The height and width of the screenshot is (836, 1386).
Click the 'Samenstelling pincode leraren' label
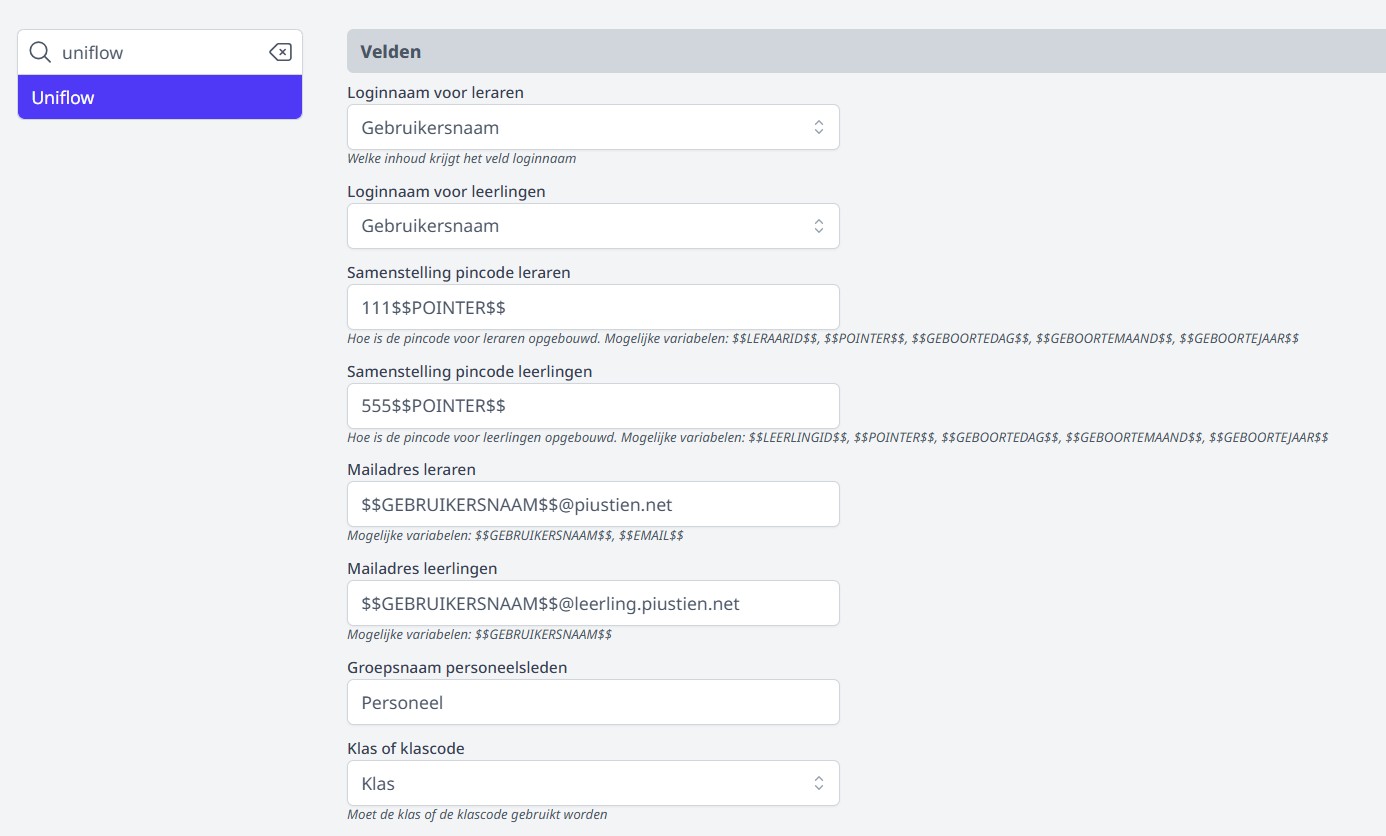click(458, 272)
